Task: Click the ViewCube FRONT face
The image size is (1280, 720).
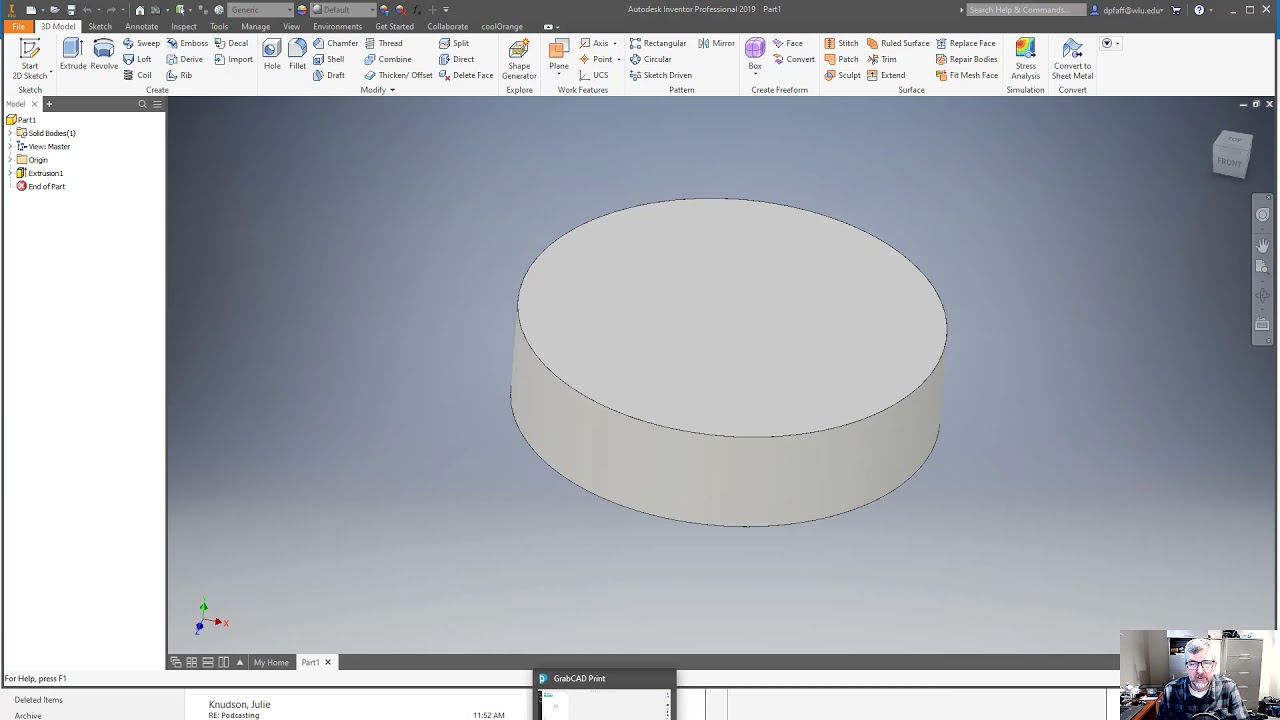Action: point(1229,162)
